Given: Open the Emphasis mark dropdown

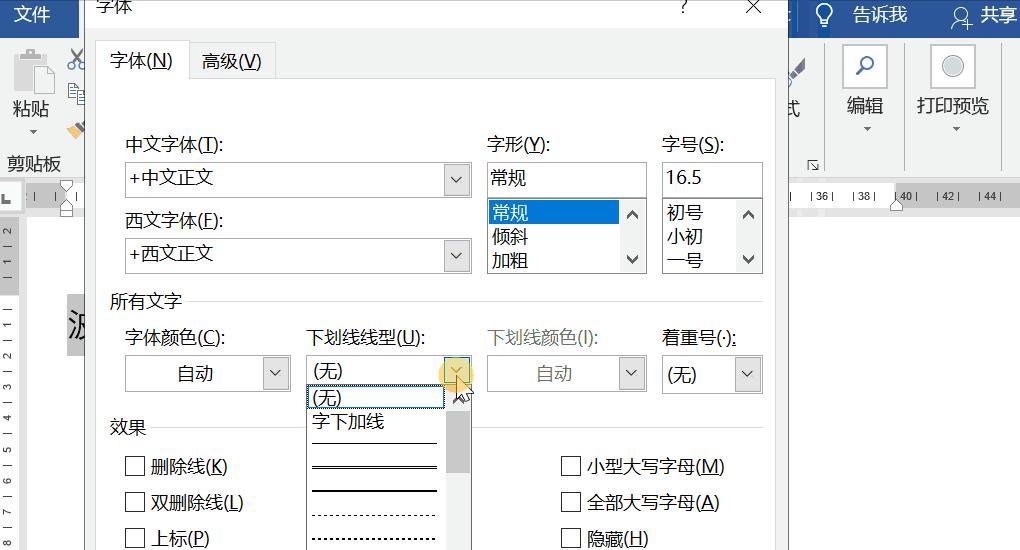Looking at the screenshot, I should [747, 374].
